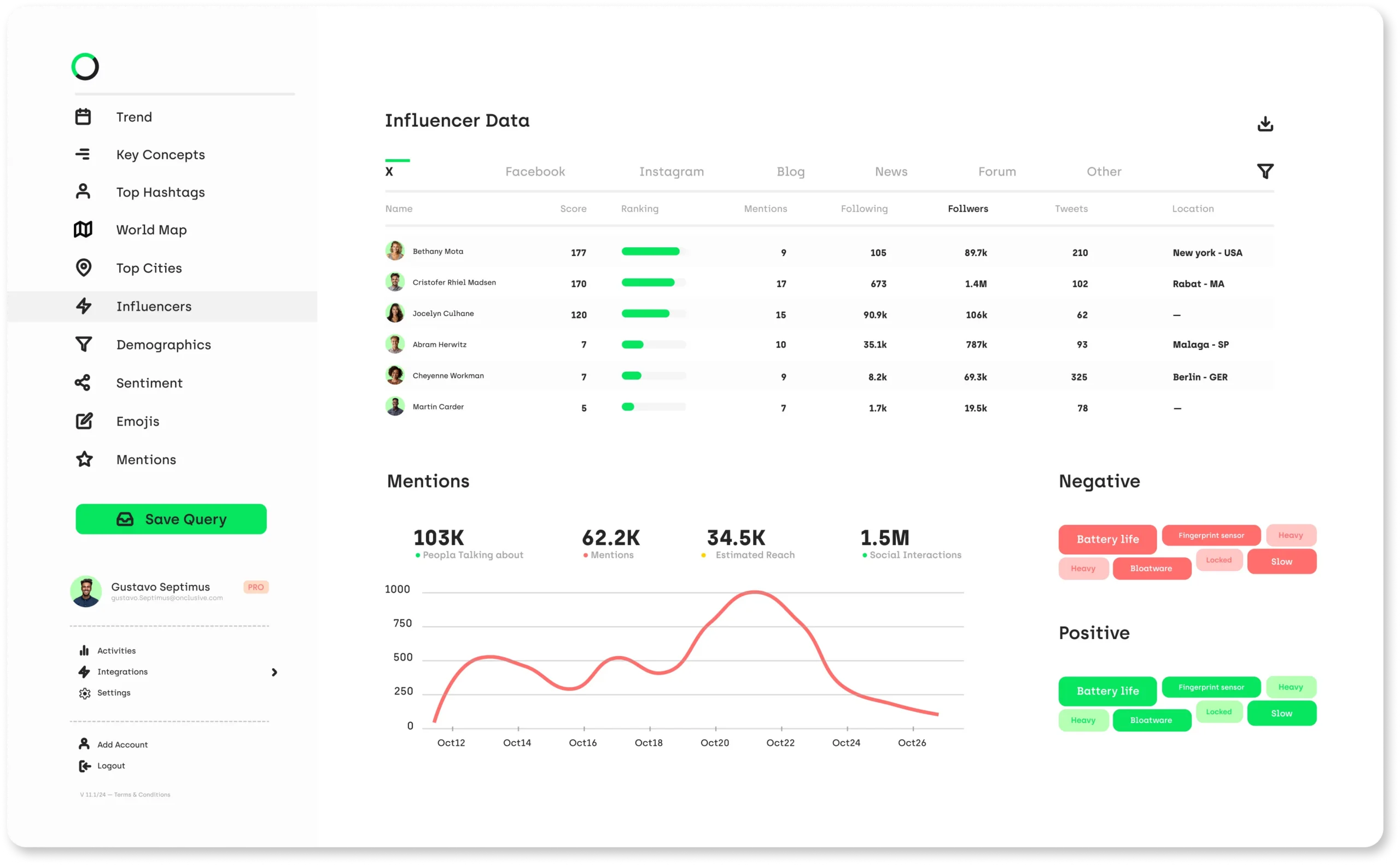Open the Top Cities view
The height and width of the screenshot is (865, 1400).
(x=148, y=268)
